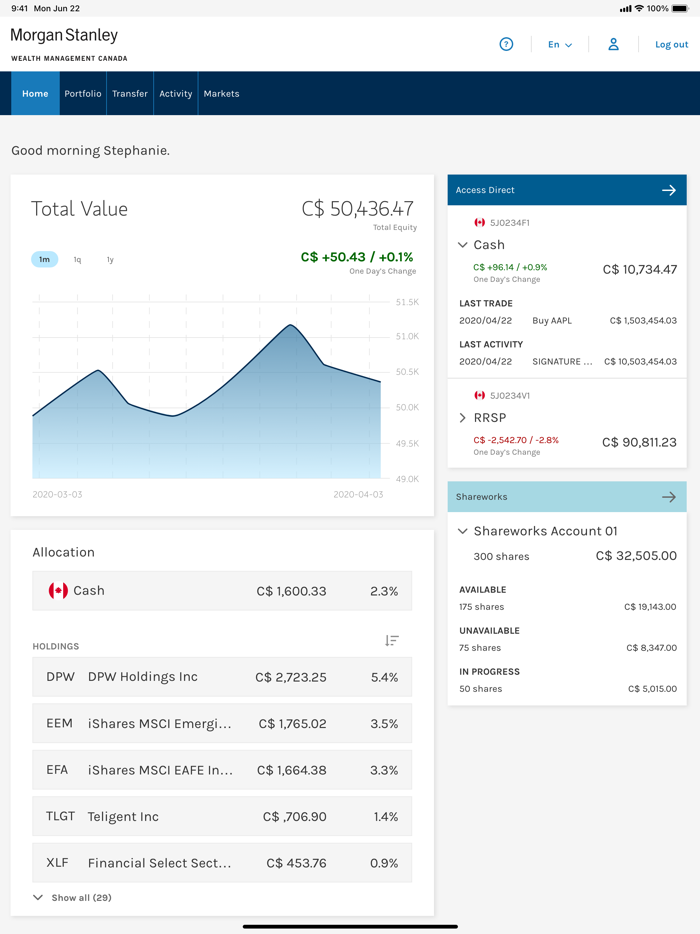This screenshot has height=934, width=700.
Task: Click the 2020-03-03 chart start date
Action: [57, 494]
